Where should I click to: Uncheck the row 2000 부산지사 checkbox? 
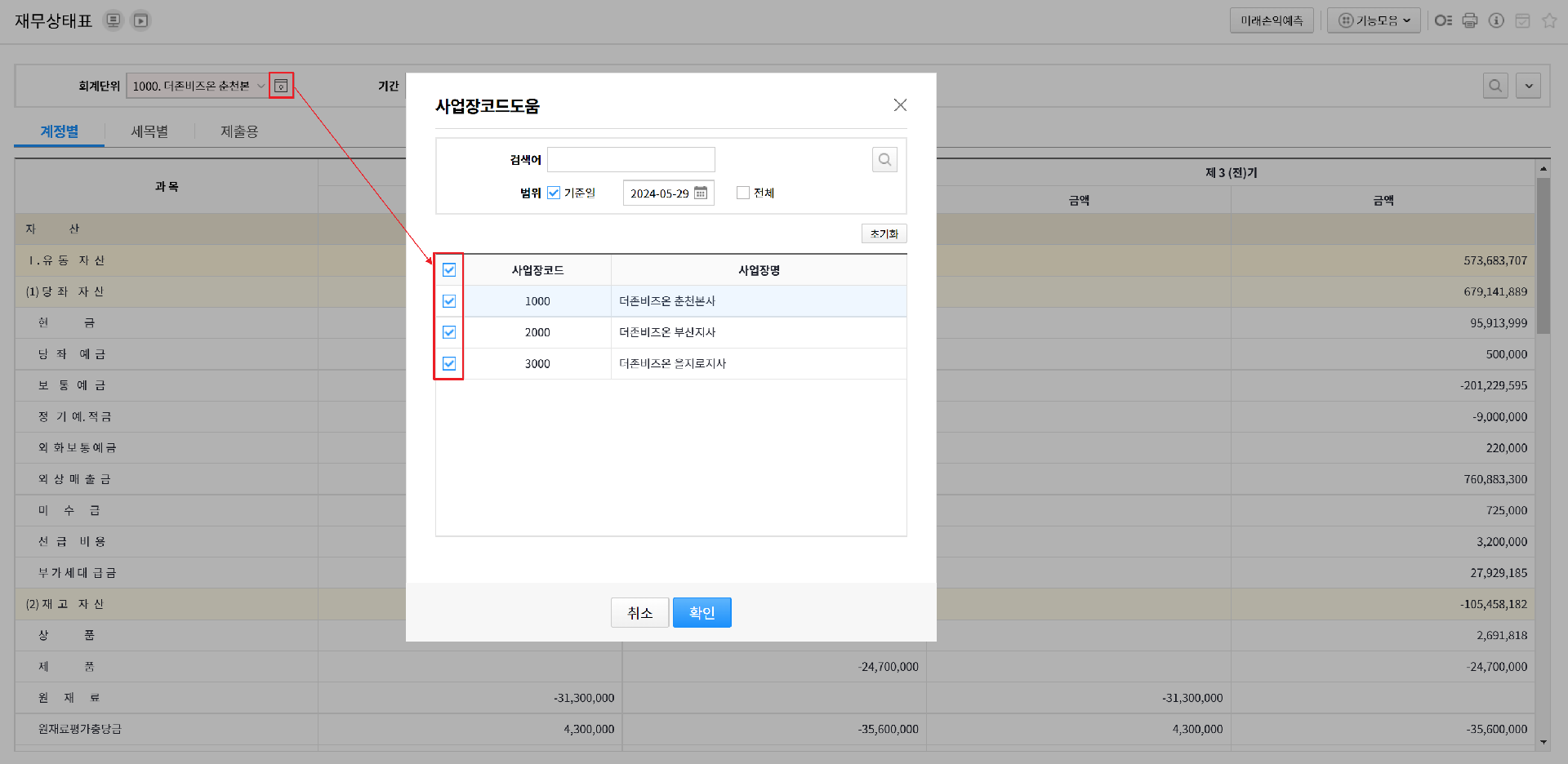point(449,332)
